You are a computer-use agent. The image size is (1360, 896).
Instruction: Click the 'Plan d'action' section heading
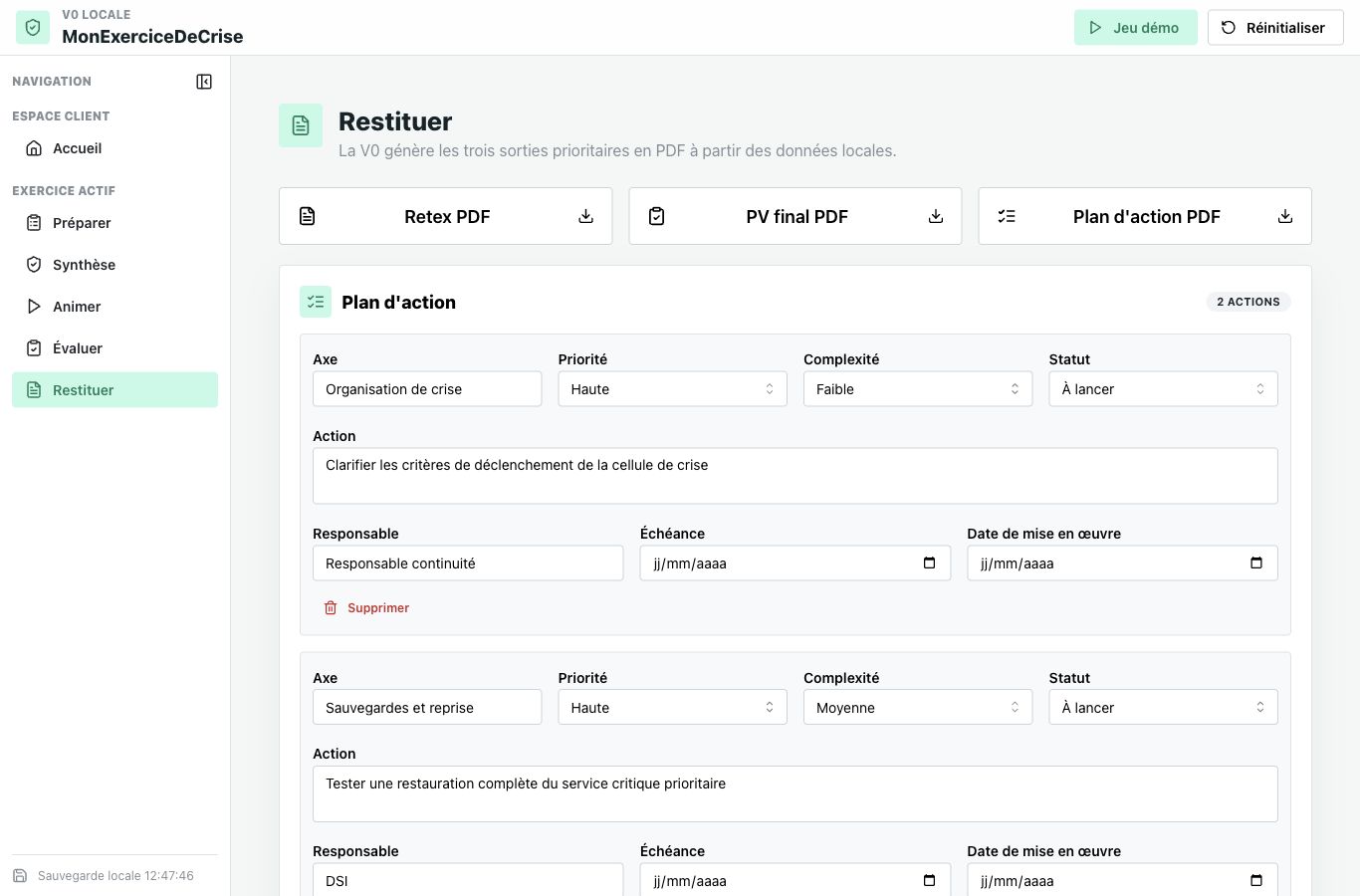click(x=398, y=303)
